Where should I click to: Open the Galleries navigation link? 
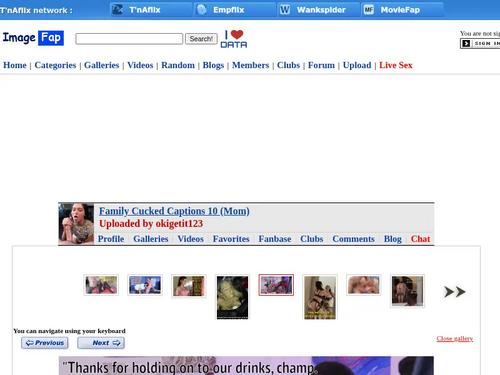pos(102,65)
